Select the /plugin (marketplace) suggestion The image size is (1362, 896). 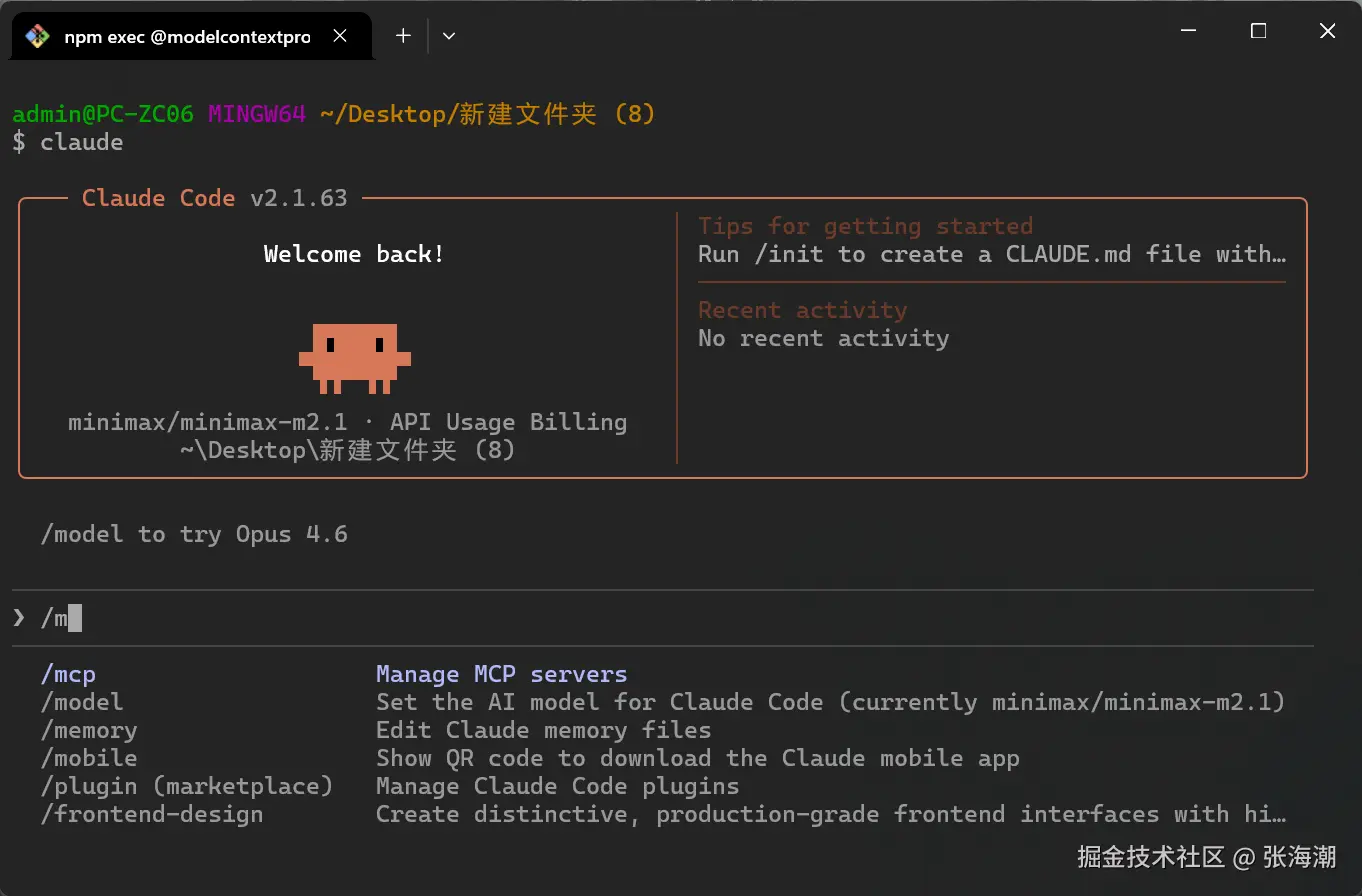(x=187, y=786)
